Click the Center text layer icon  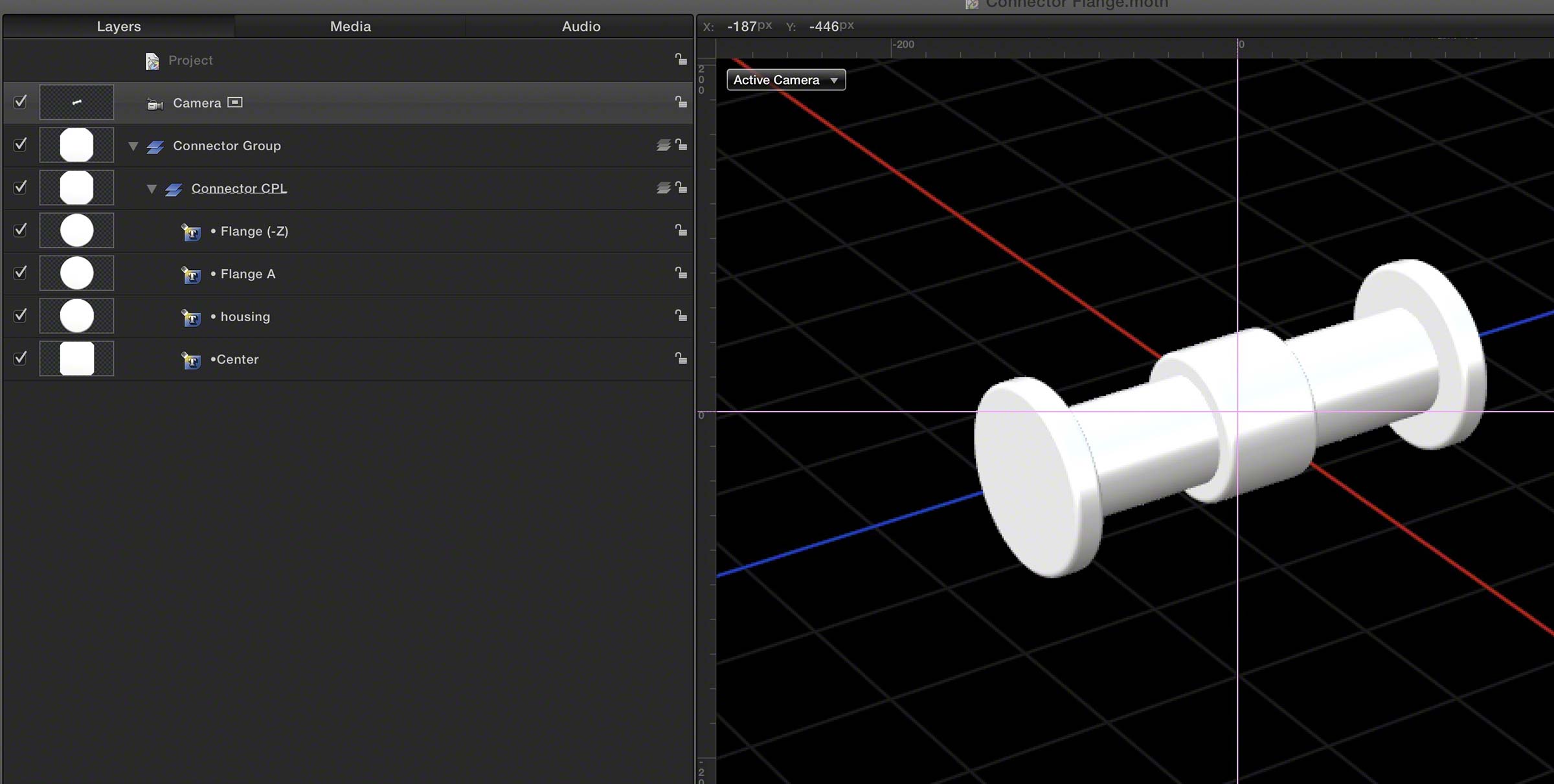coord(191,360)
